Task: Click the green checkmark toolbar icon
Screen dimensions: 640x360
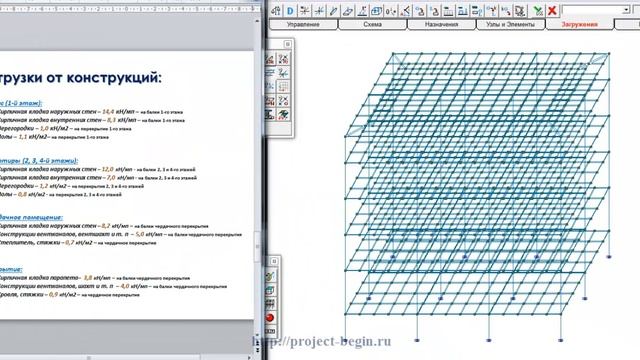Action: (538, 11)
